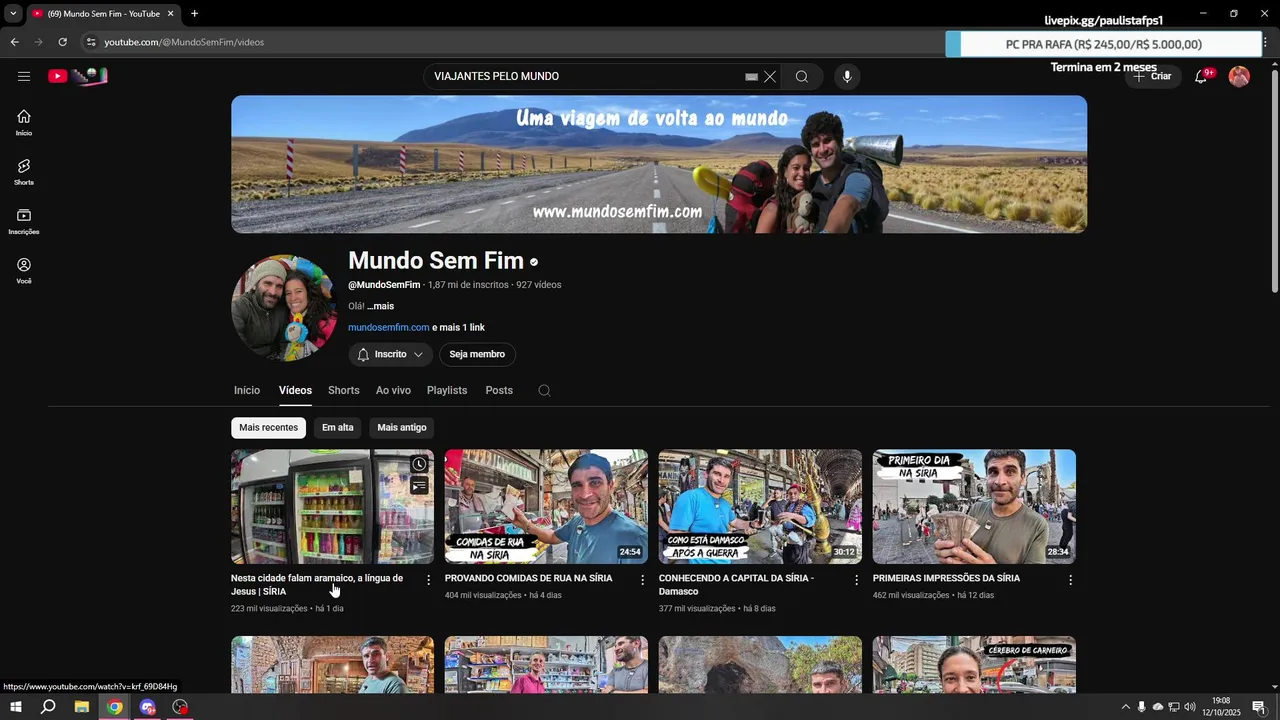Click the Mundo Sem Fim channel avatar

285,308
